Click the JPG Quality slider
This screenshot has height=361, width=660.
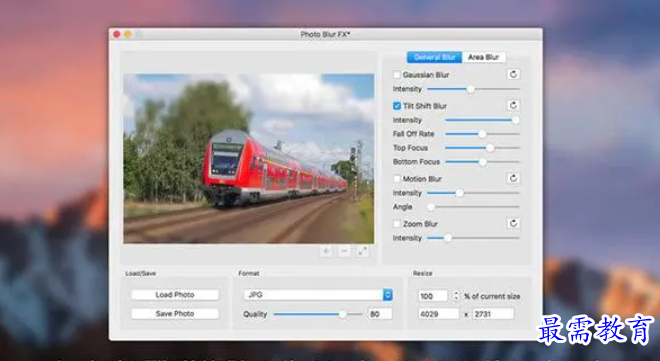[x=318, y=314]
